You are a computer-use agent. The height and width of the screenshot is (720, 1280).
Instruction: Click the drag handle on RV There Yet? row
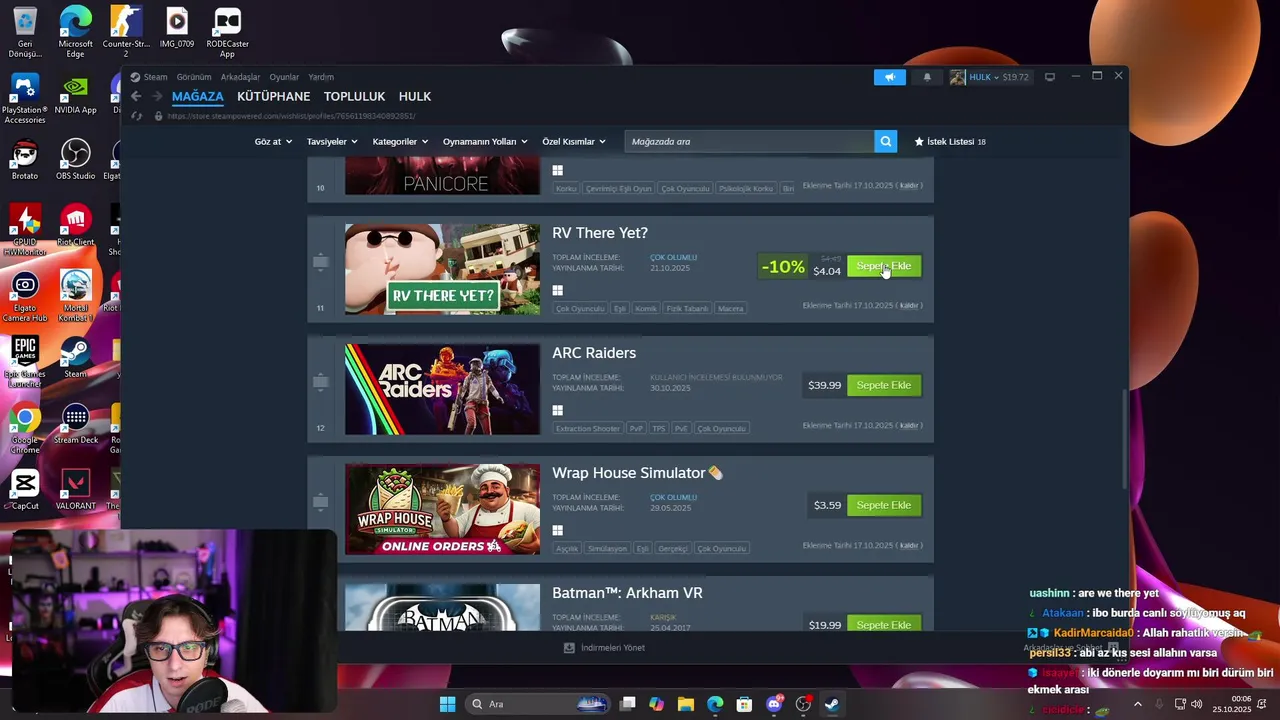coord(321,262)
